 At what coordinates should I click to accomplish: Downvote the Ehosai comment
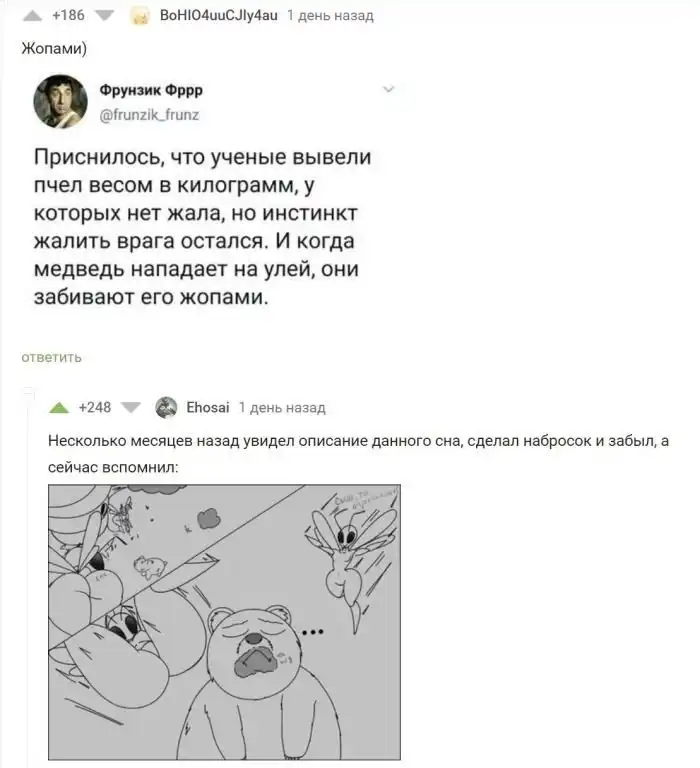(130, 408)
